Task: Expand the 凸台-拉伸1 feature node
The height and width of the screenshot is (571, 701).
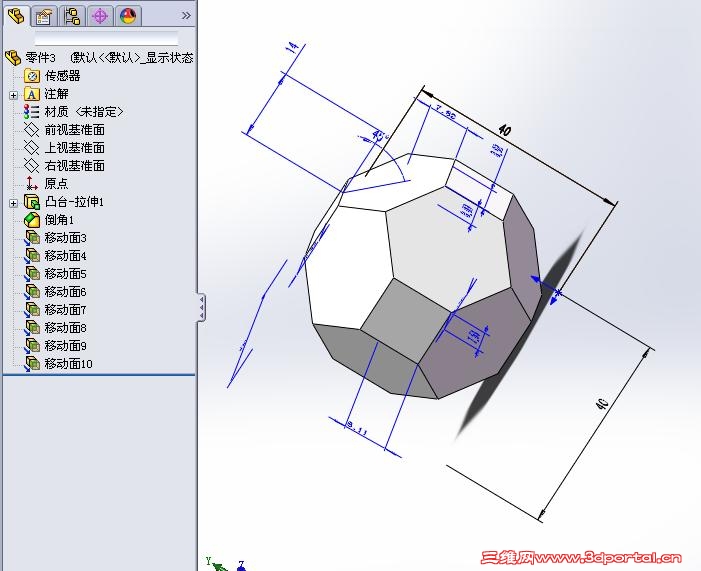Action: point(13,203)
